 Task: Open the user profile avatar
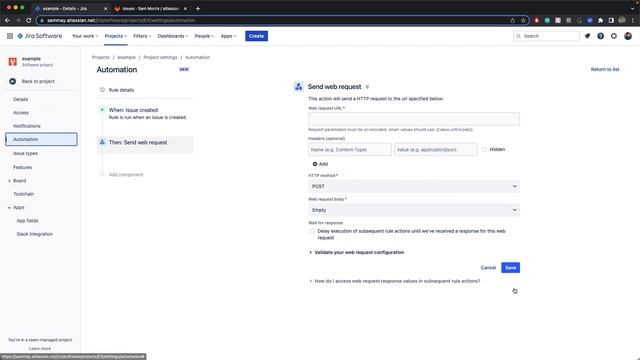(628, 36)
